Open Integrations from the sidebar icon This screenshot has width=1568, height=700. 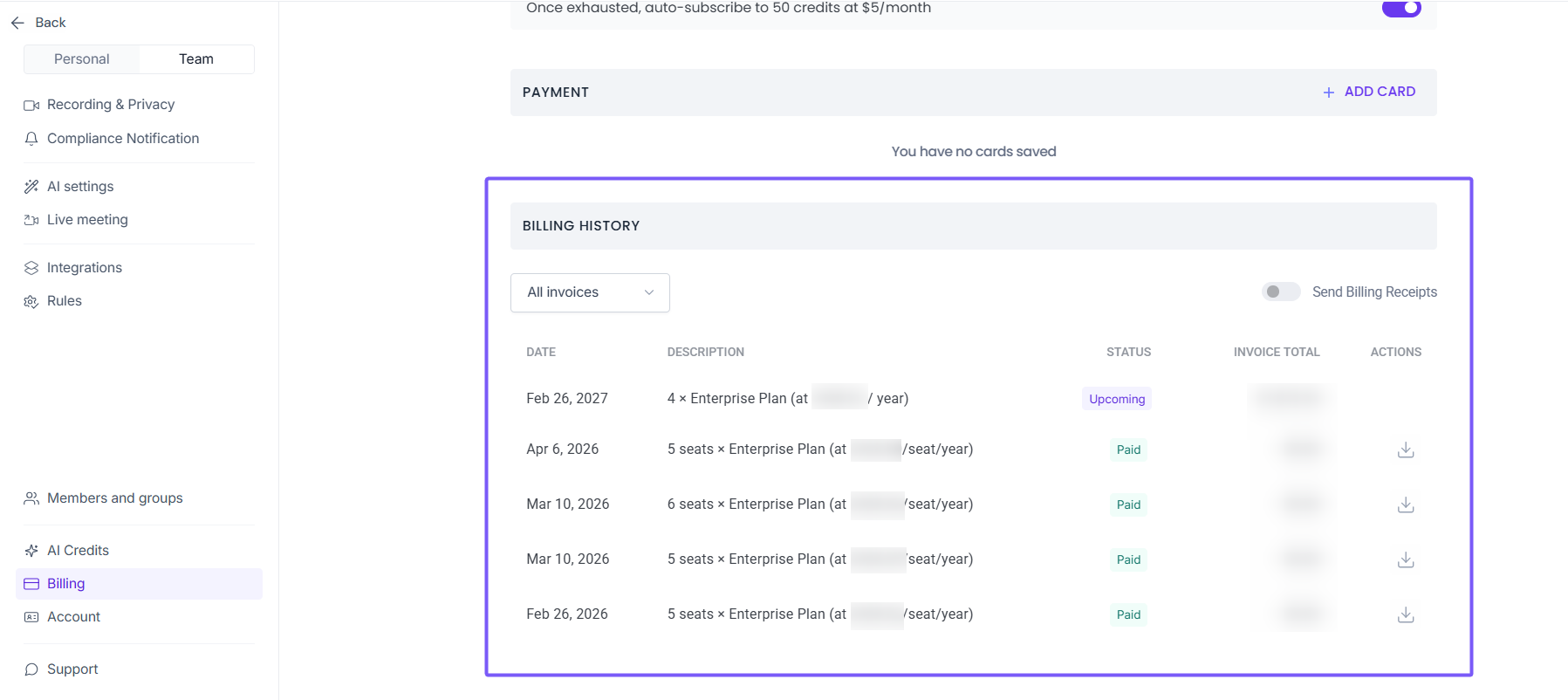31,268
